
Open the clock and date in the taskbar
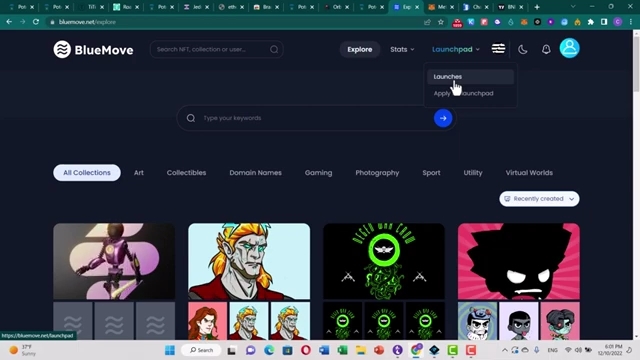pos(610,350)
